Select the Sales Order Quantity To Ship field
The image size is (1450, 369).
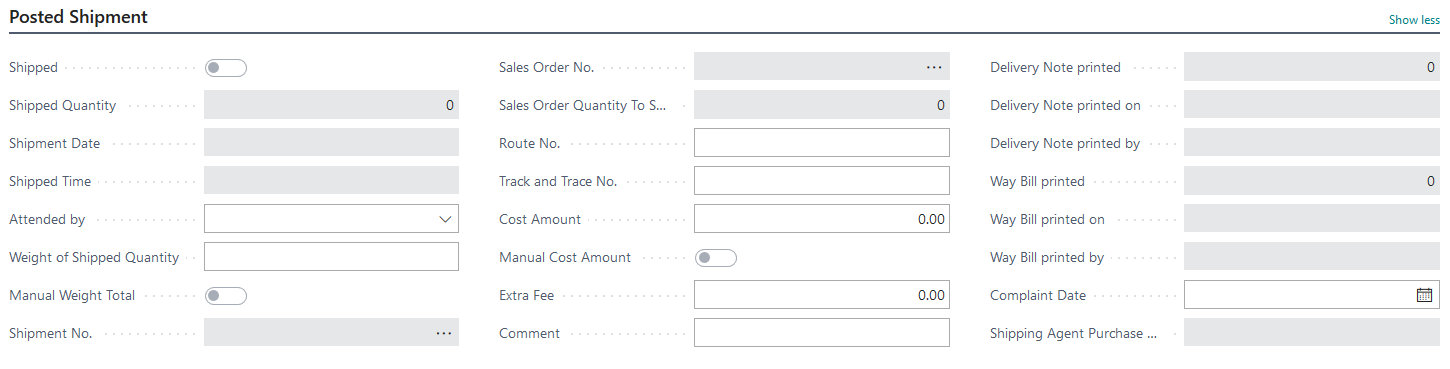(x=822, y=105)
